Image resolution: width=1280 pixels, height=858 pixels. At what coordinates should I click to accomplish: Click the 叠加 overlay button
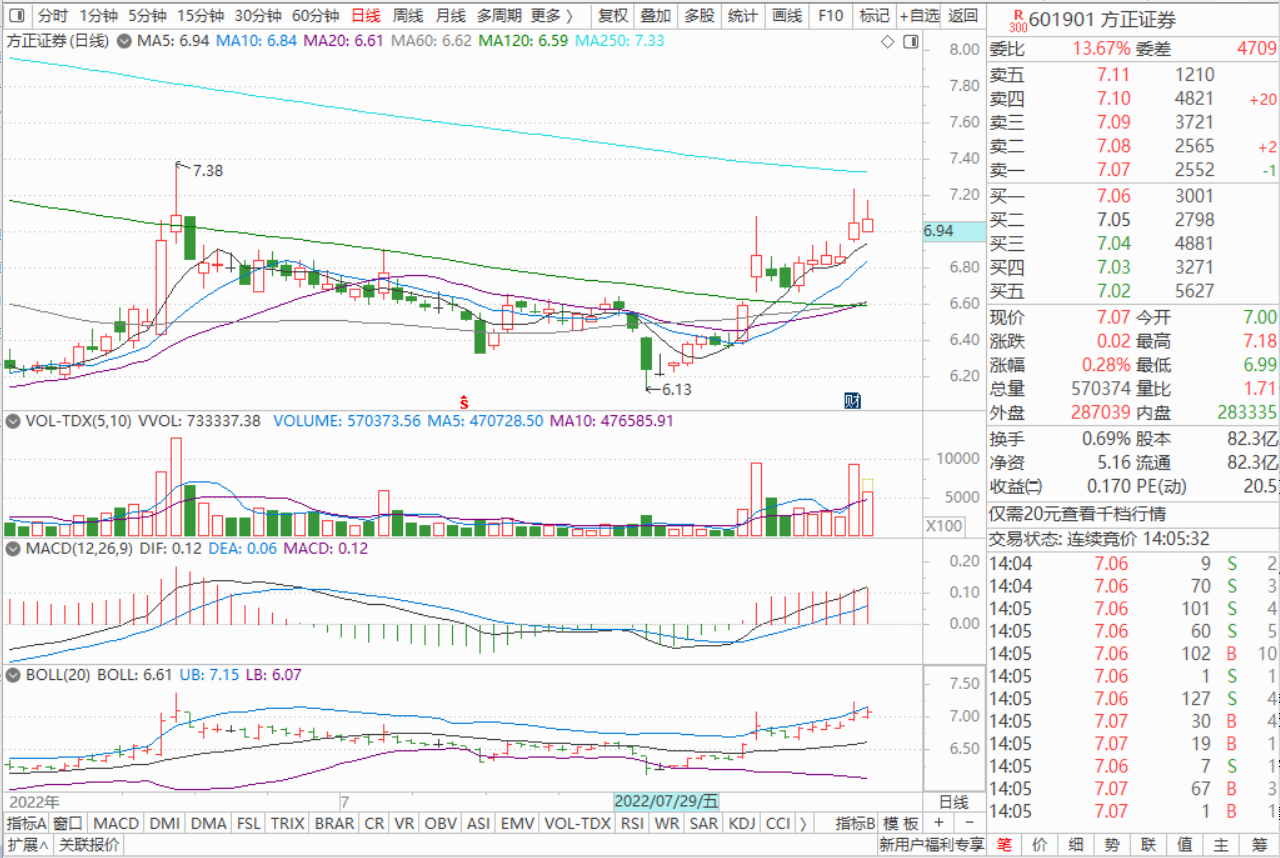(x=656, y=16)
